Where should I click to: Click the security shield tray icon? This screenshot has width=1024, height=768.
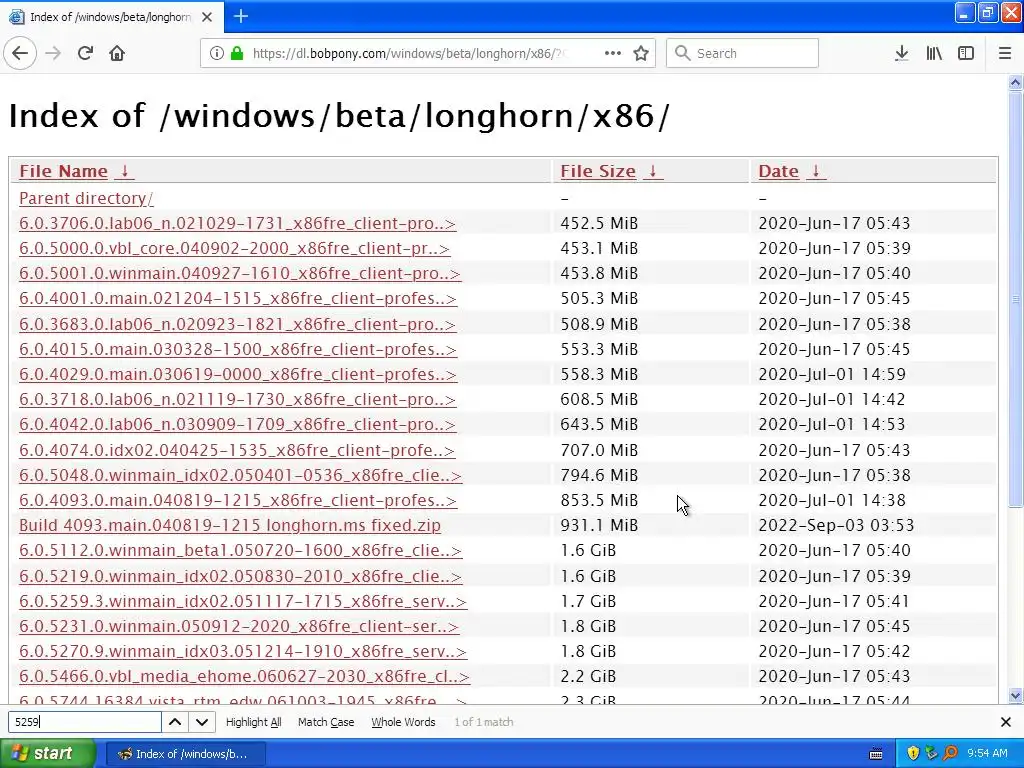tap(913, 754)
